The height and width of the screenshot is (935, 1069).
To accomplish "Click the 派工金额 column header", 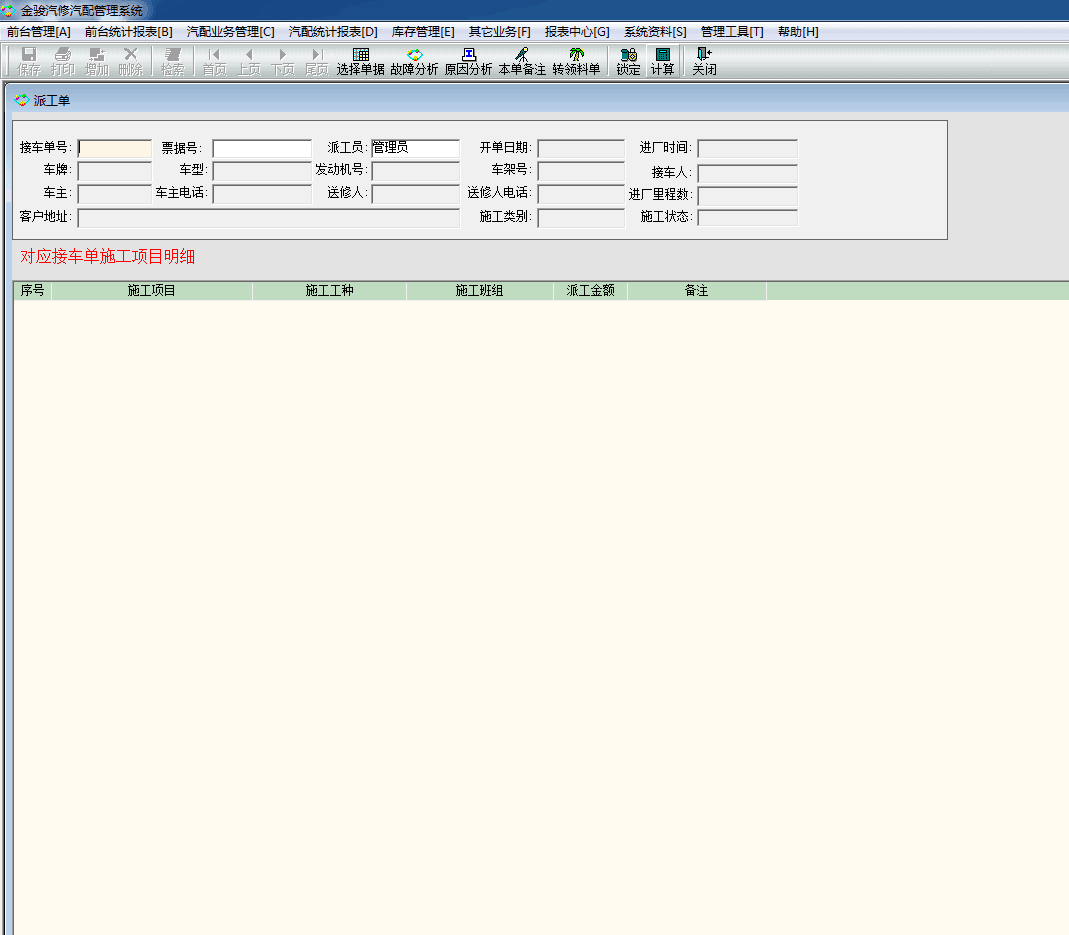I will point(590,291).
